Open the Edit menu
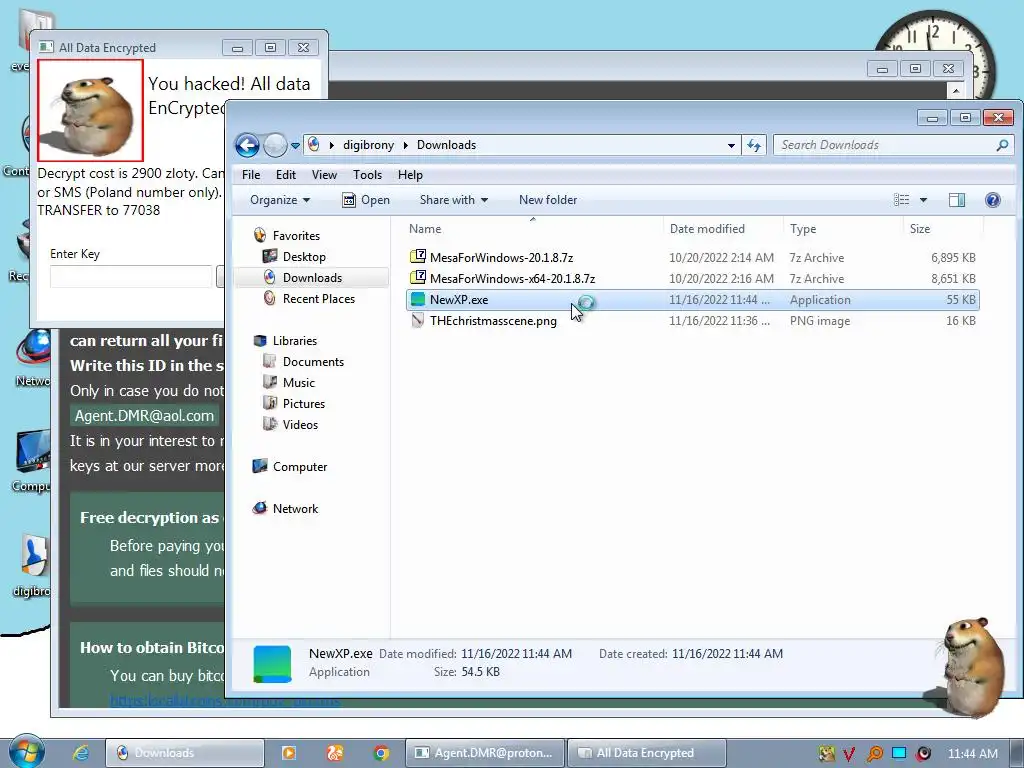The image size is (1024, 768). click(285, 175)
